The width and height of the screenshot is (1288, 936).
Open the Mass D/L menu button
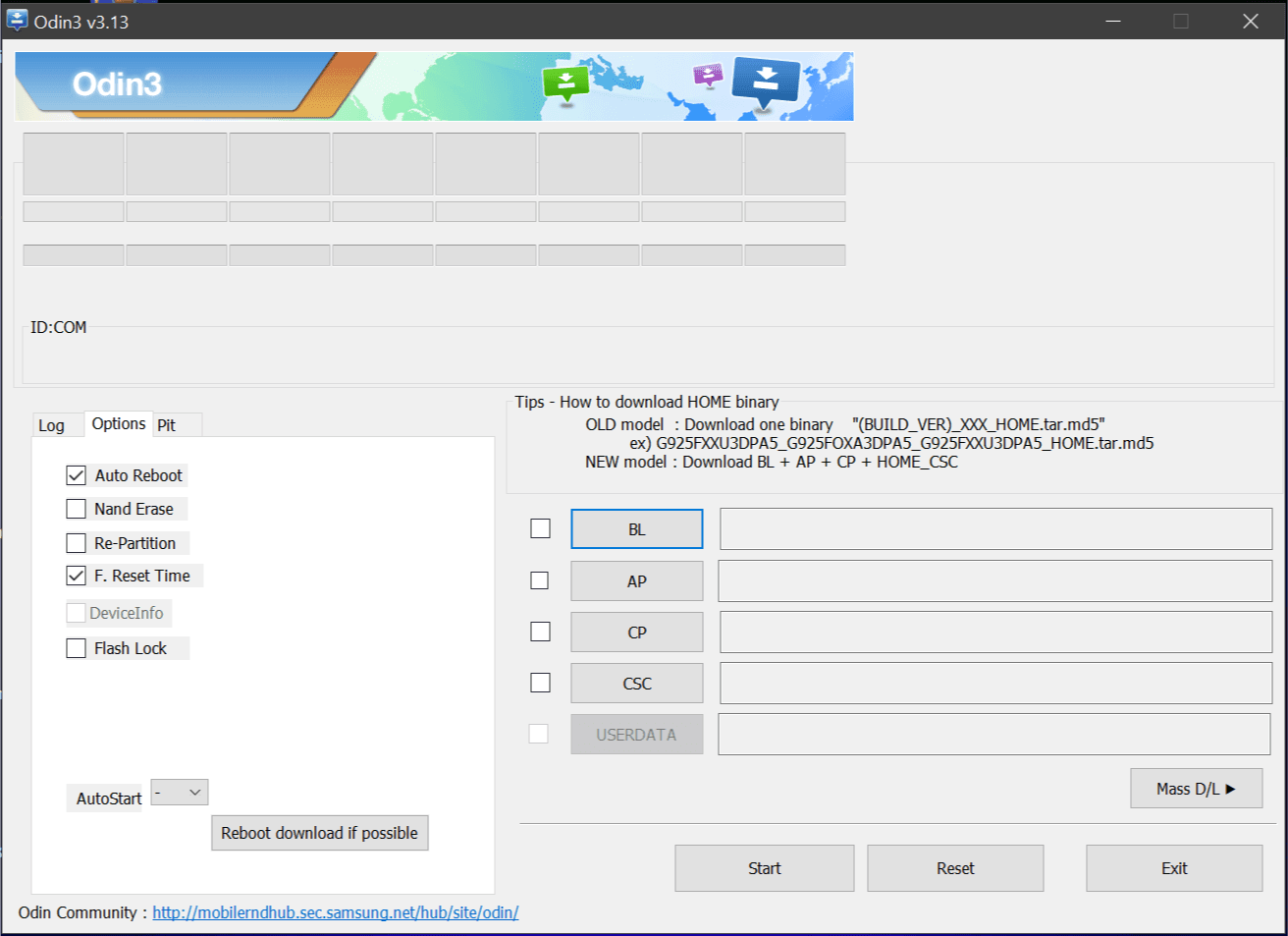pos(1197,789)
